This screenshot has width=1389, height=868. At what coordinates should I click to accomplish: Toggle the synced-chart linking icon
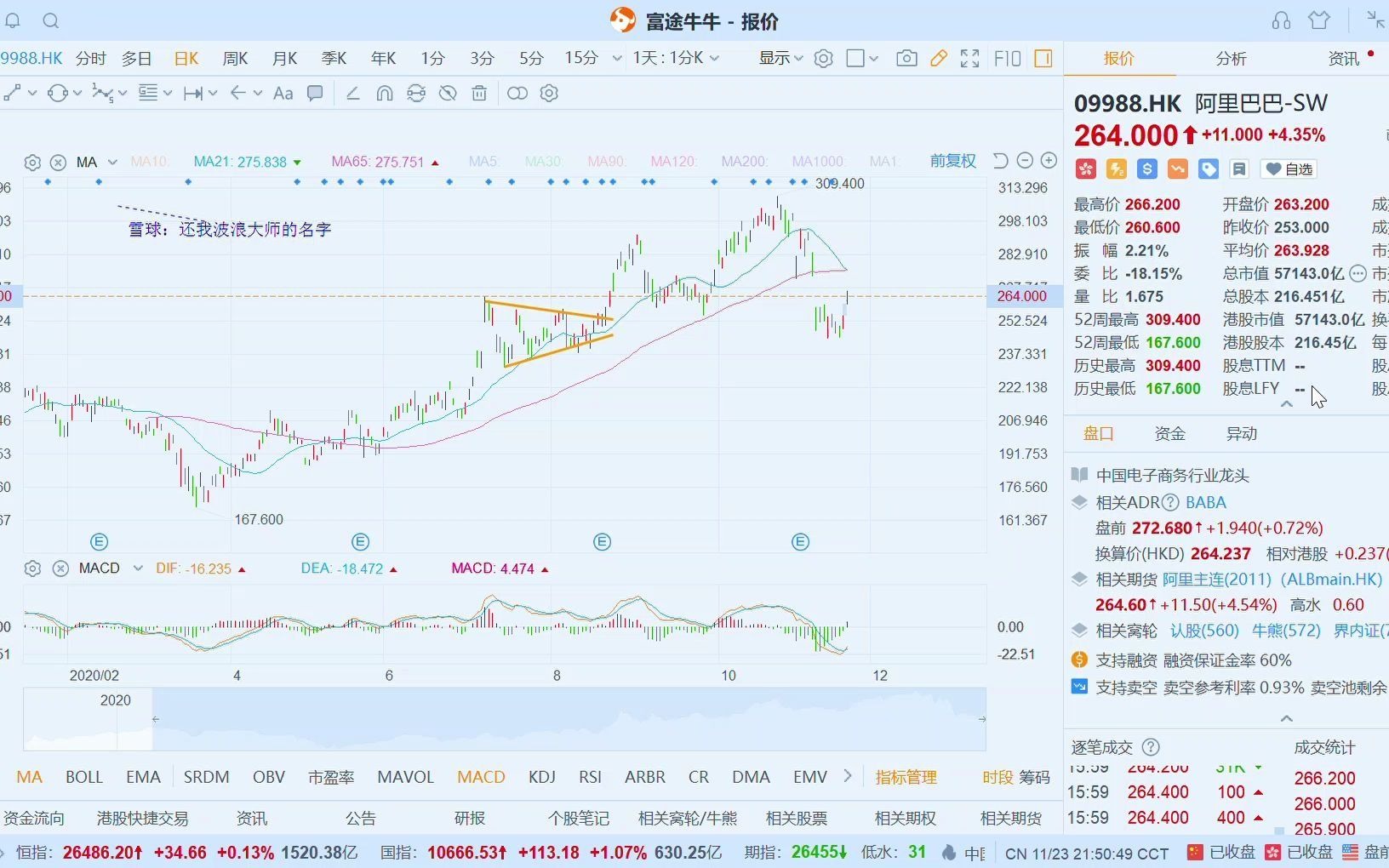(x=517, y=93)
